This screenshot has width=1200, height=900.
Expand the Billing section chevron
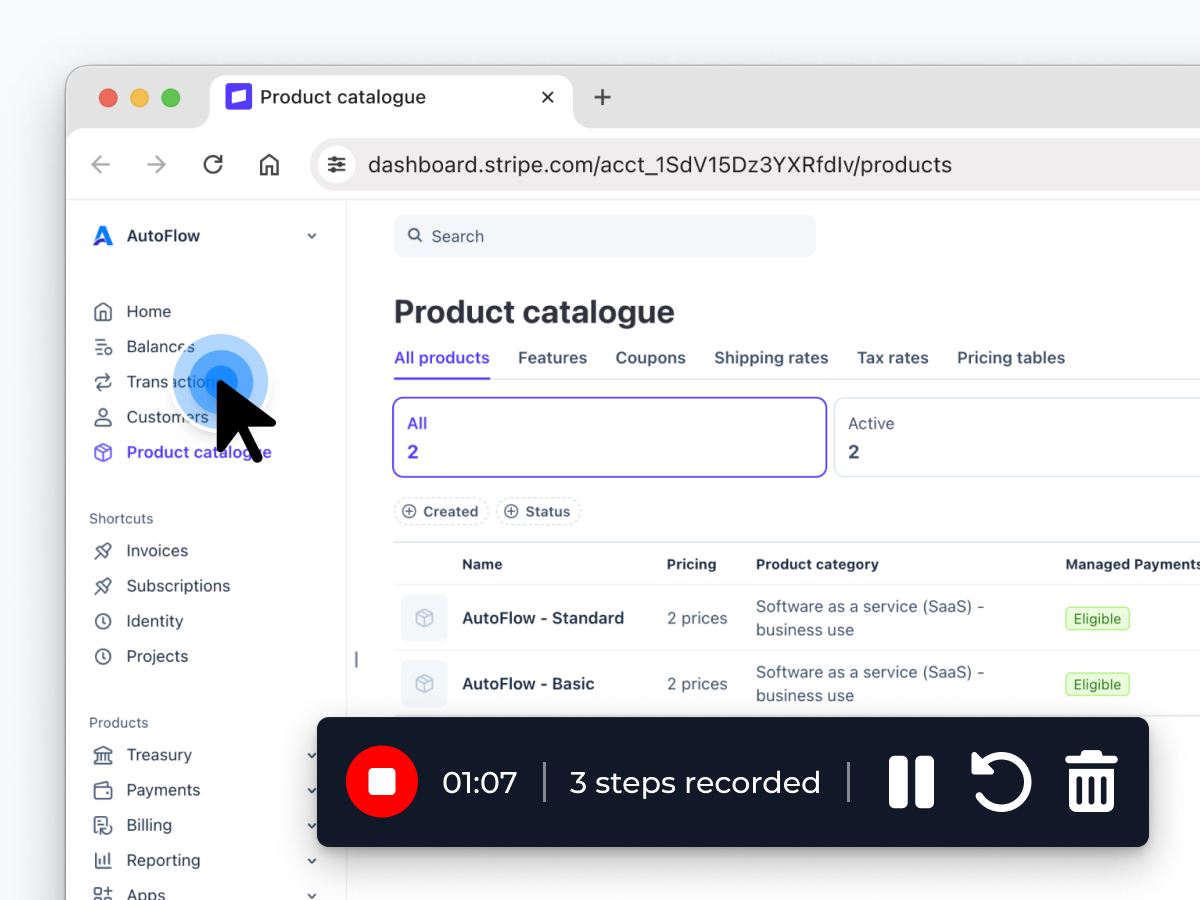312,826
